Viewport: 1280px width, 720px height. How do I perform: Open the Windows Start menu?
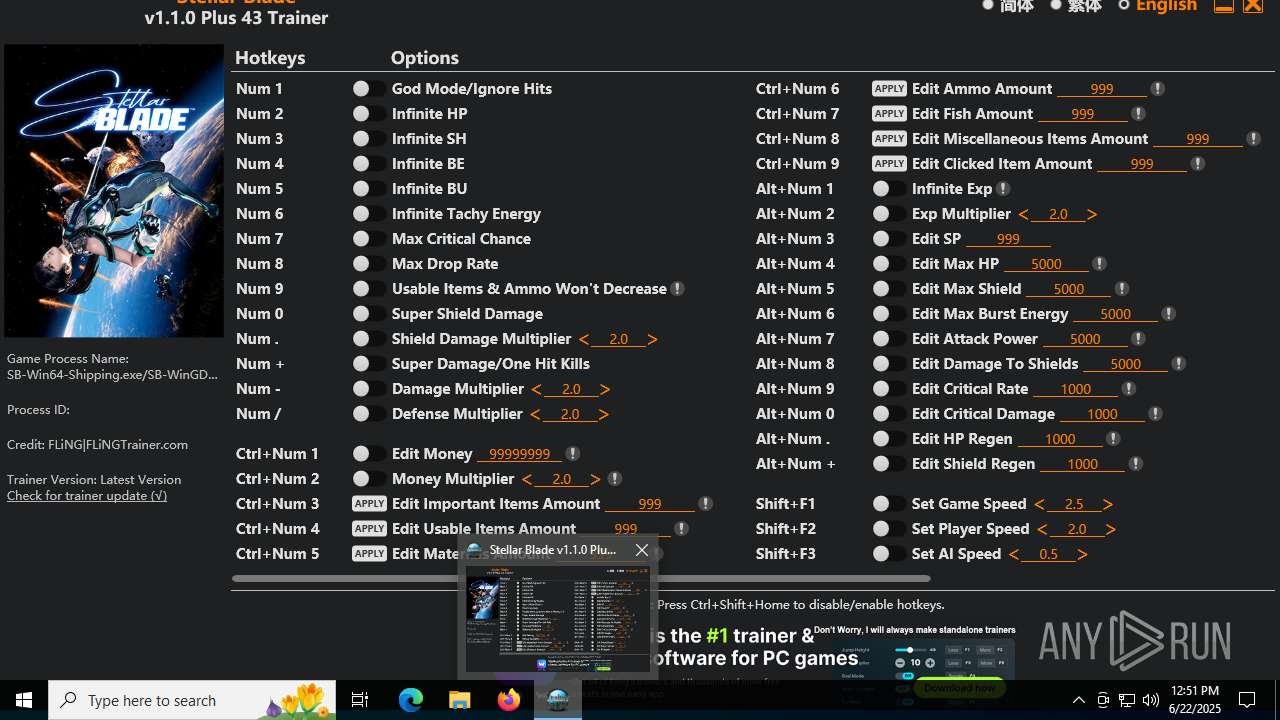tap(24, 700)
